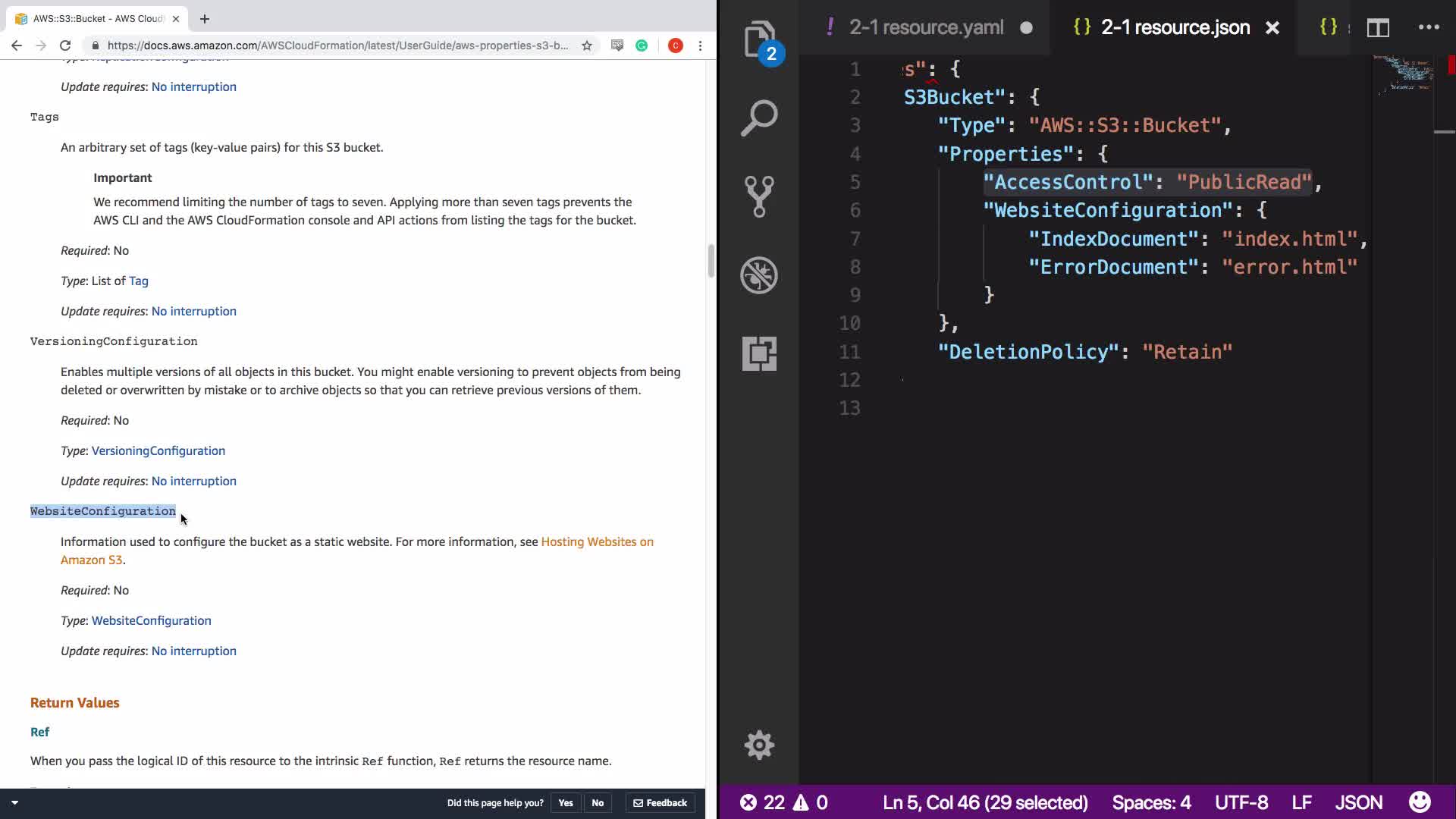The image size is (1456, 819).
Task: Open the Hosting Websites on Amazon S3 link
Action: point(597,541)
